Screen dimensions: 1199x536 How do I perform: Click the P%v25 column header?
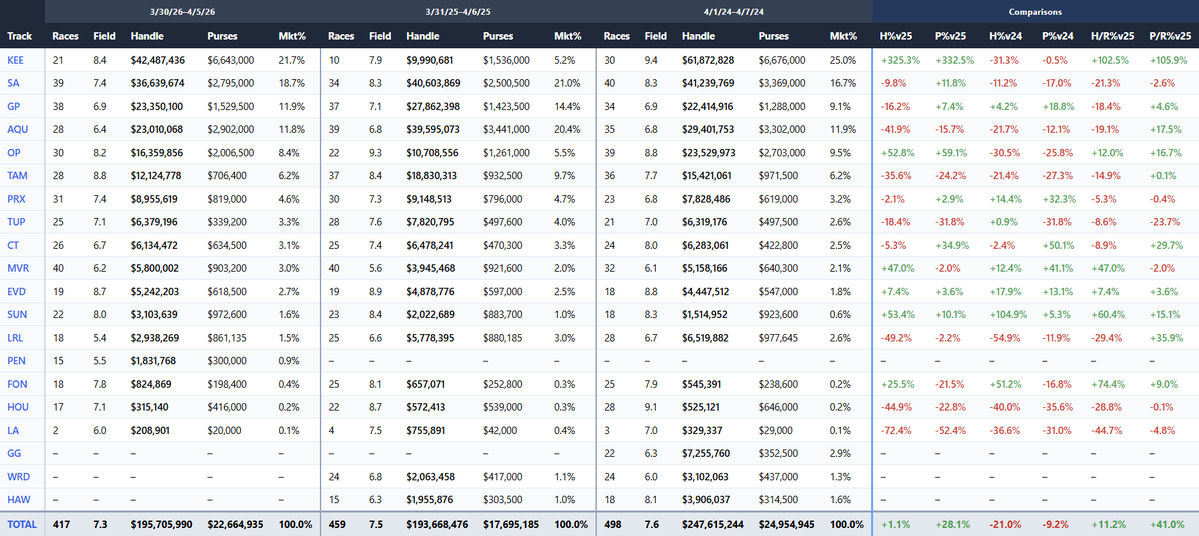[x=950, y=35]
